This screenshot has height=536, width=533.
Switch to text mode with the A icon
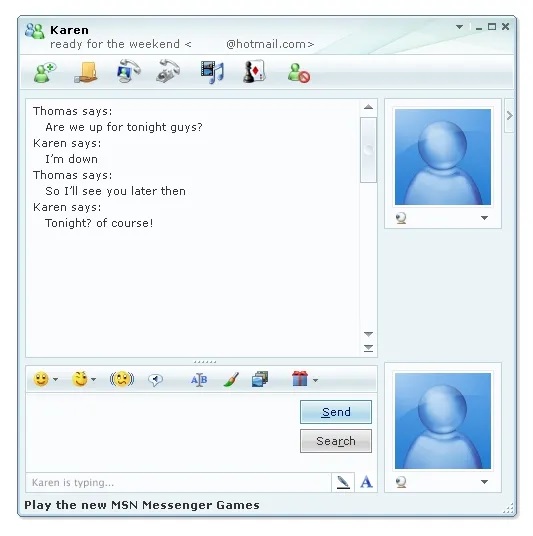pos(366,482)
